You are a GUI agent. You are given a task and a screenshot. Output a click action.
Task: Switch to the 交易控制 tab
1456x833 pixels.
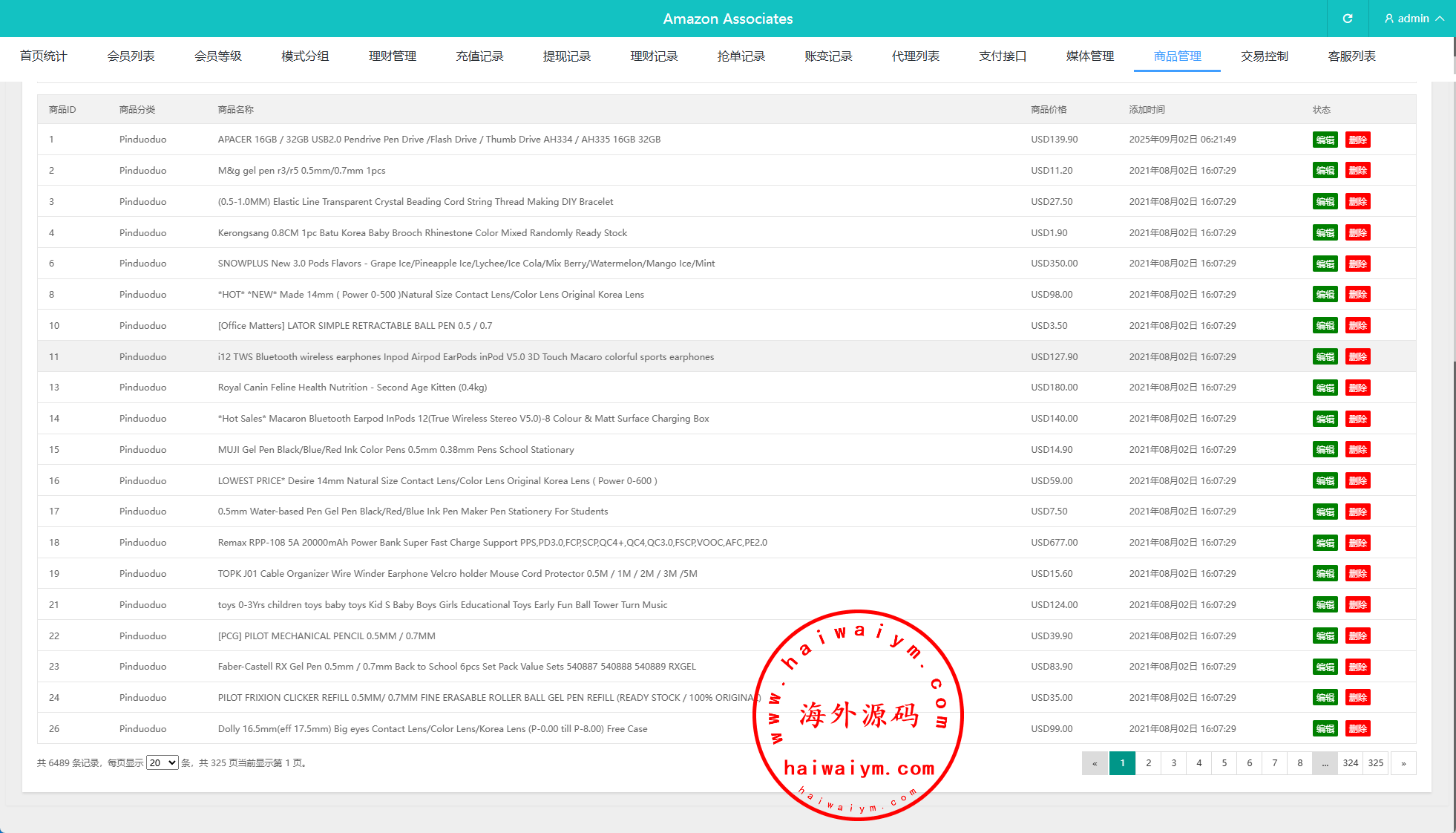(x=1264, y=56)
